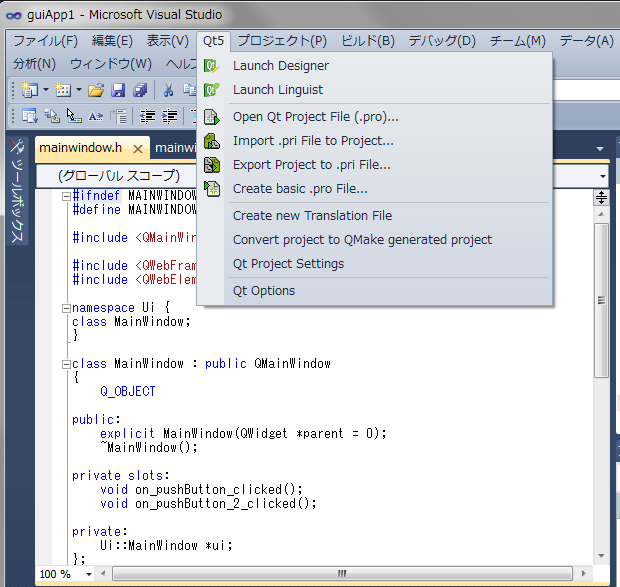The height and width of the screenshot is (587, 620).
Task: Click the Save icon in the toolbar
Action: click(118, 90)
